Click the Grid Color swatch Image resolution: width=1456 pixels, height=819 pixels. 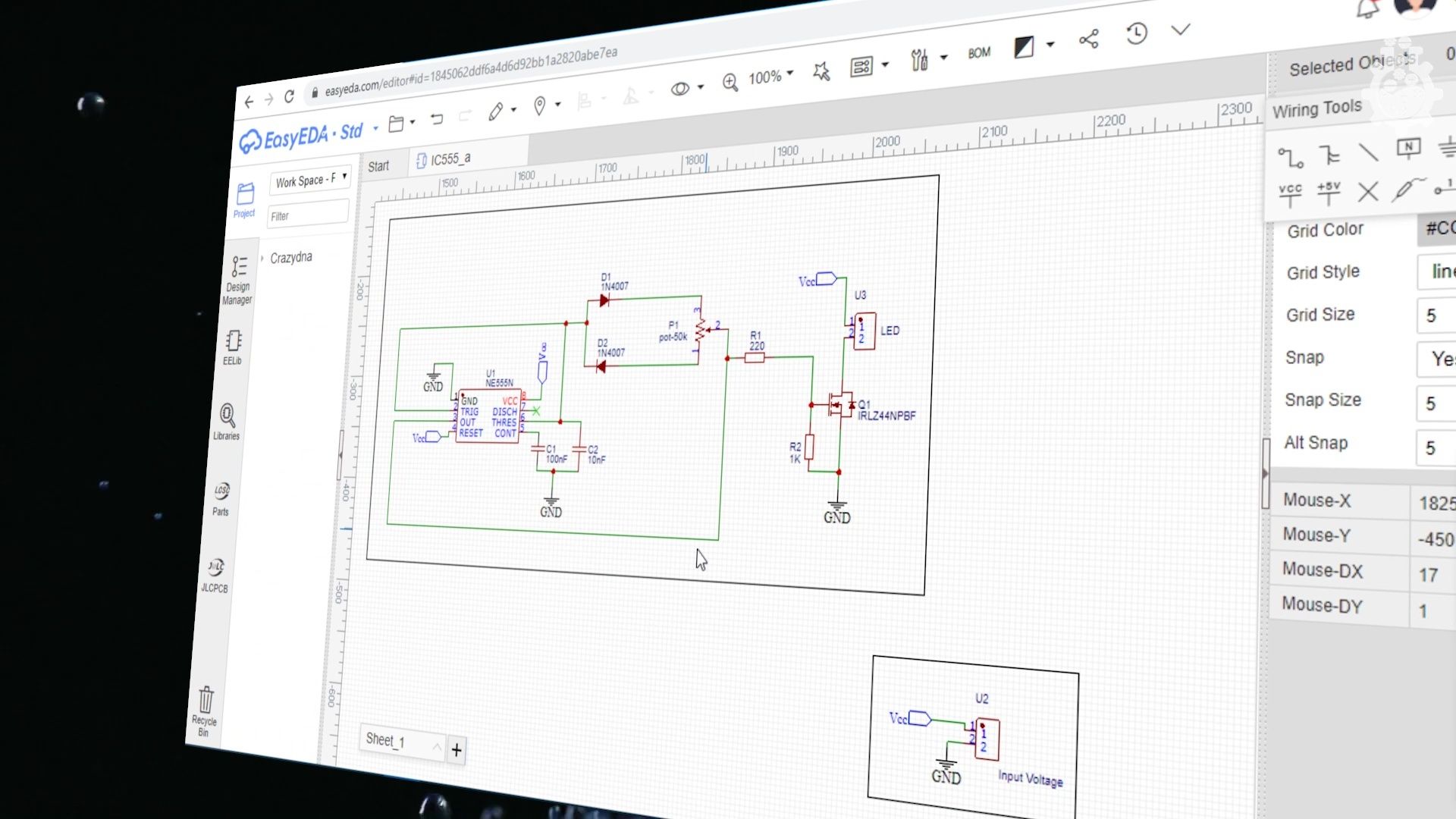[1439, 227]
